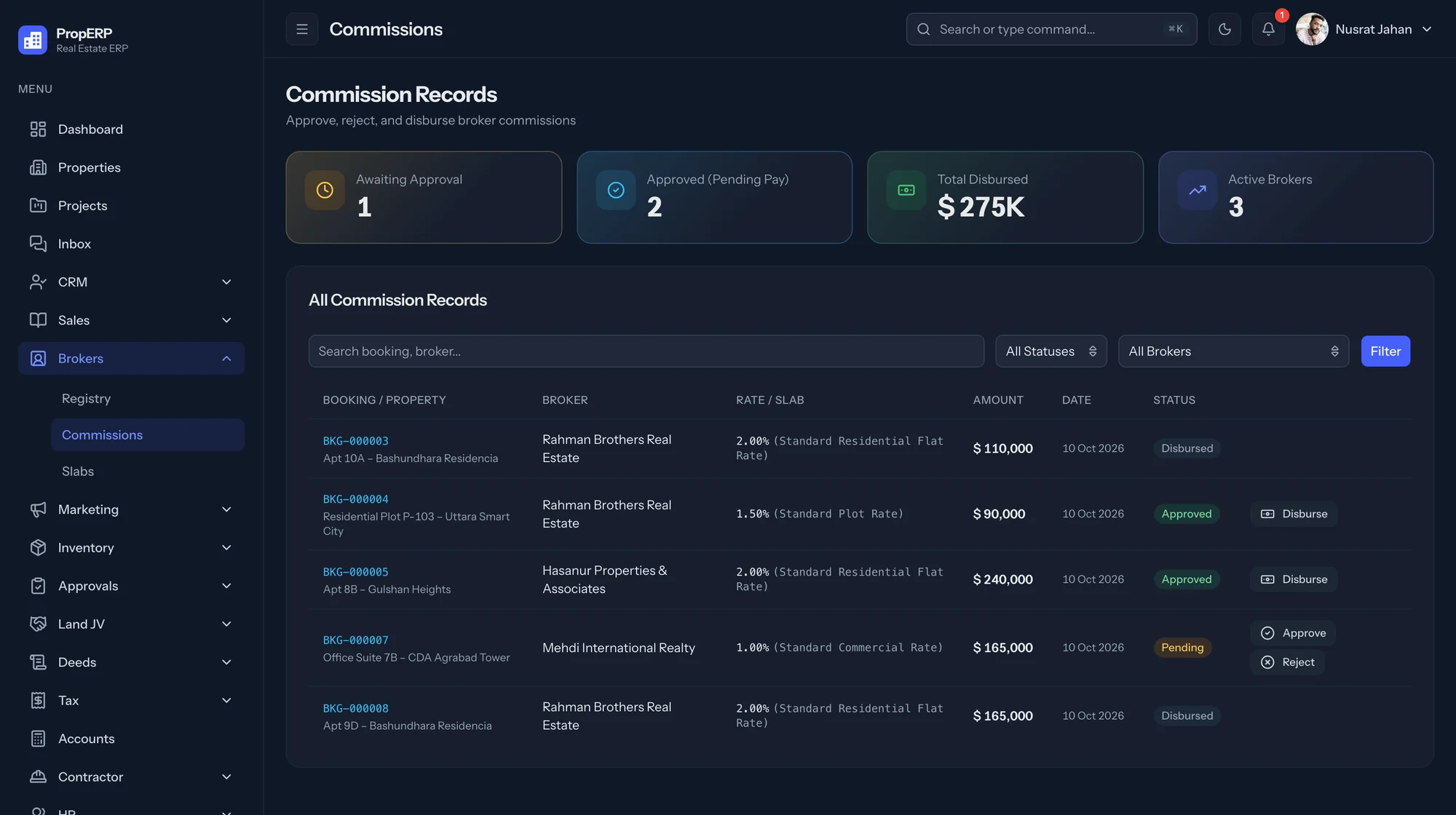The image size is (1456, 815).
Task: Click the Active Brokers trend icon
Action: [x=1198, y=190]
